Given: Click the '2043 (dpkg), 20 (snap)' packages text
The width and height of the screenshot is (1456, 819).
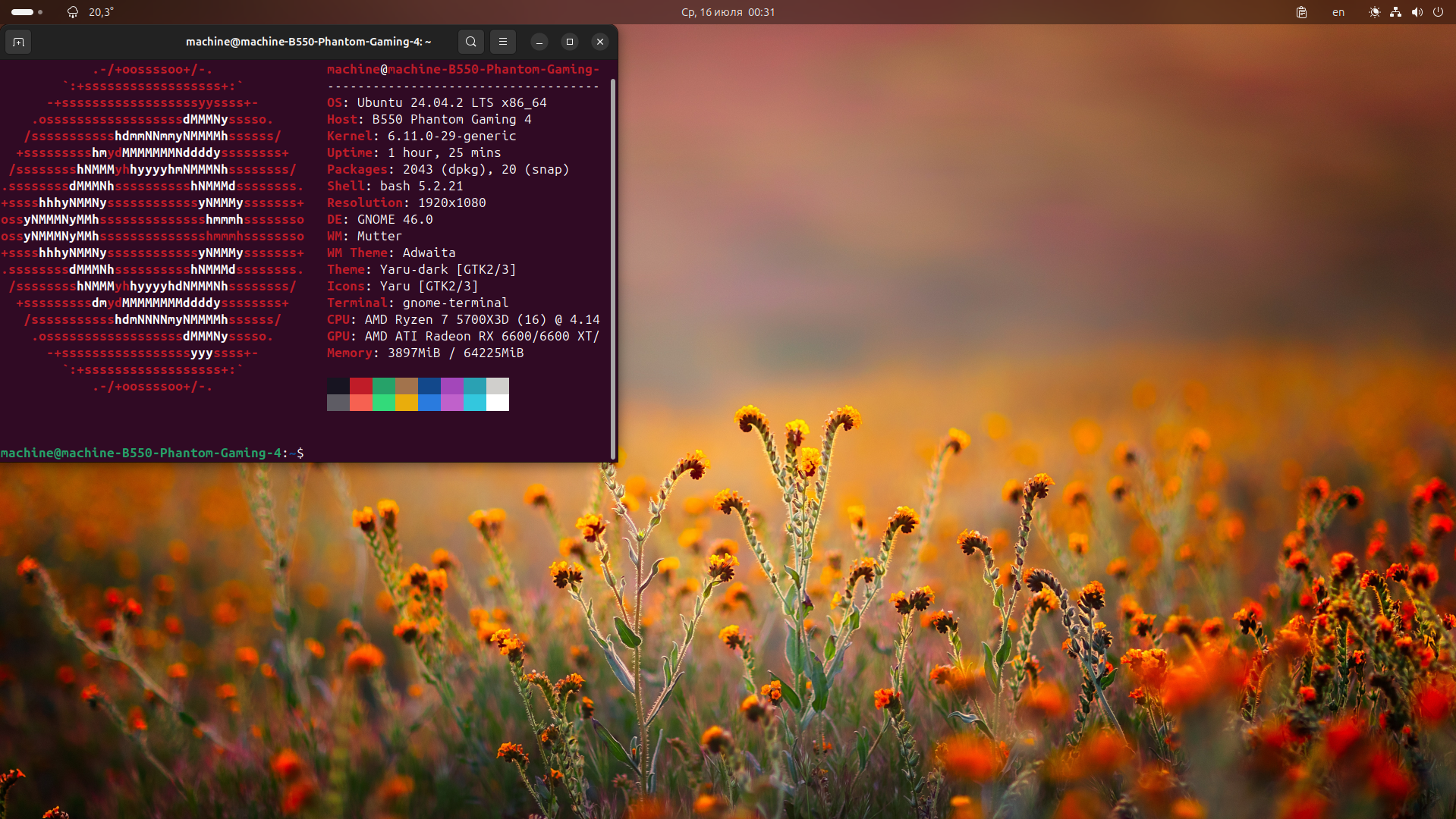Looking at the screenshot, I should [x=486, y=169].
